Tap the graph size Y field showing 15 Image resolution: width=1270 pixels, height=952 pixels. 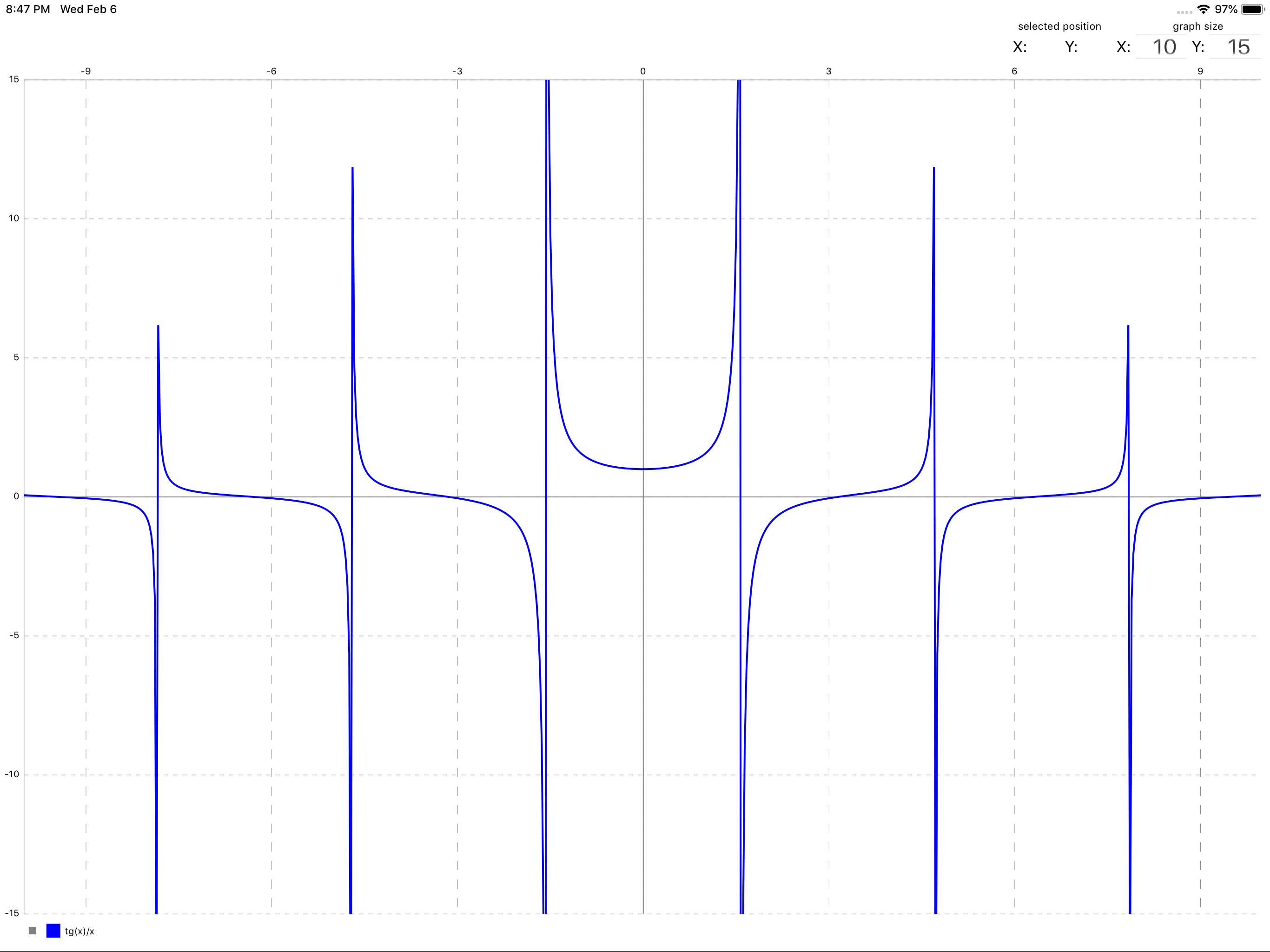(x=1235, y=46)
